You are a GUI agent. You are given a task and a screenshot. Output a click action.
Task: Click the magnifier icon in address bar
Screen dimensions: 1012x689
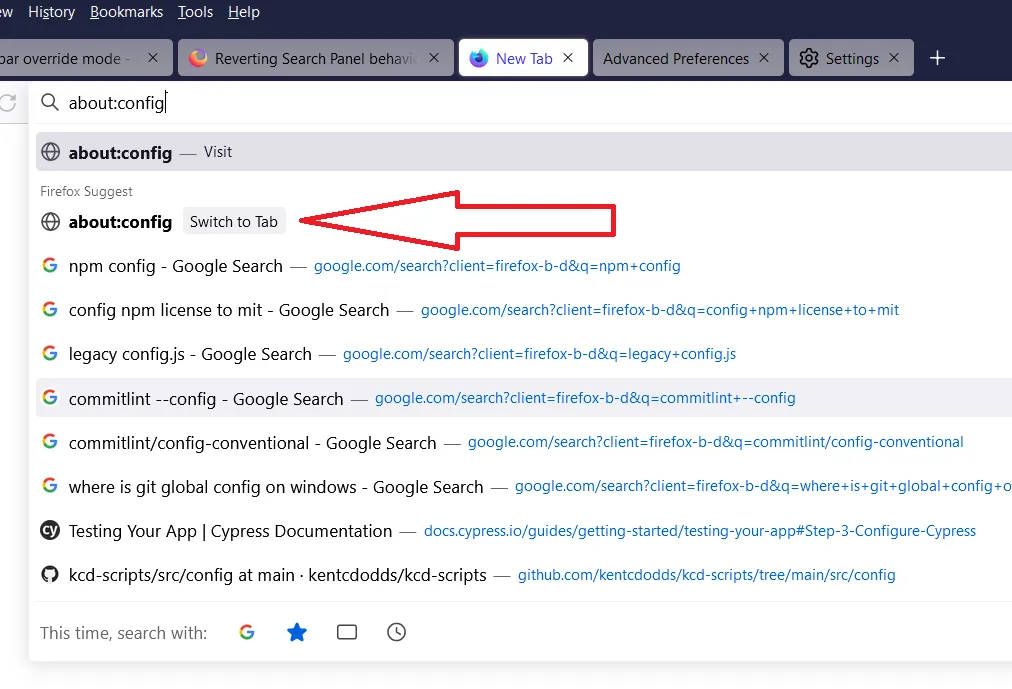point(50,102)
